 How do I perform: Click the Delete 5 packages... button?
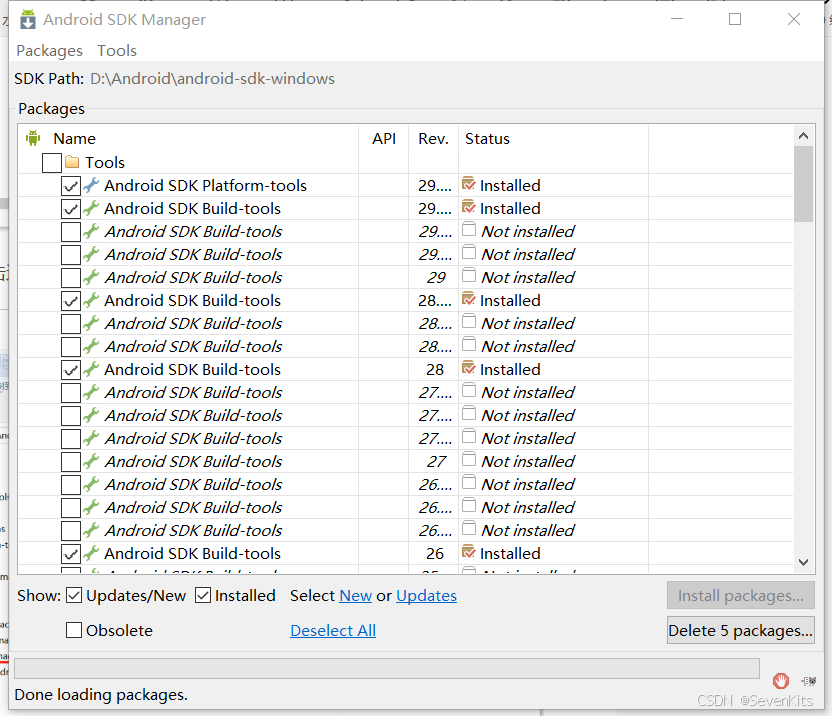point(740,630)
